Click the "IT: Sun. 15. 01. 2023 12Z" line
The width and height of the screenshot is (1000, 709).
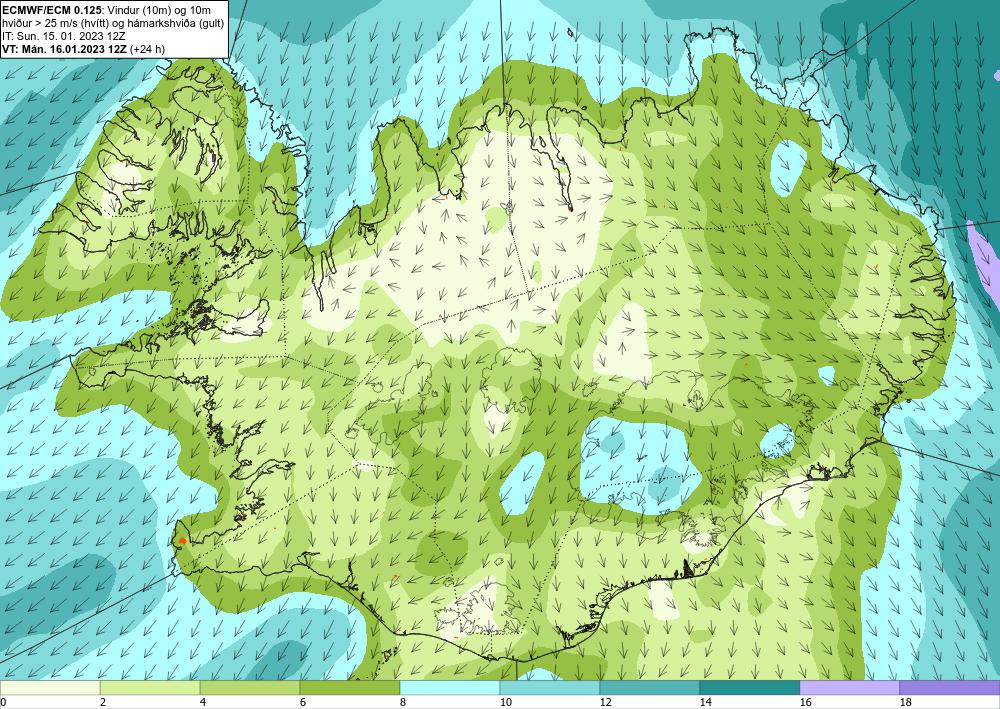click(64, 35)
